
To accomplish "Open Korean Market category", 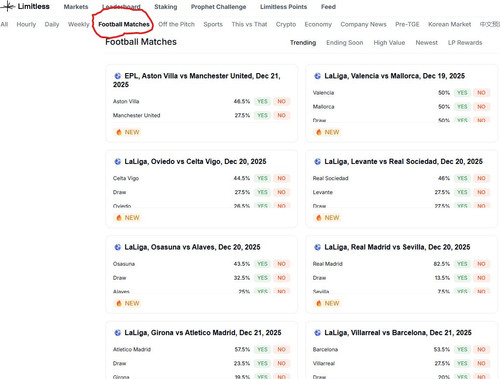I will tap(449, 24).
